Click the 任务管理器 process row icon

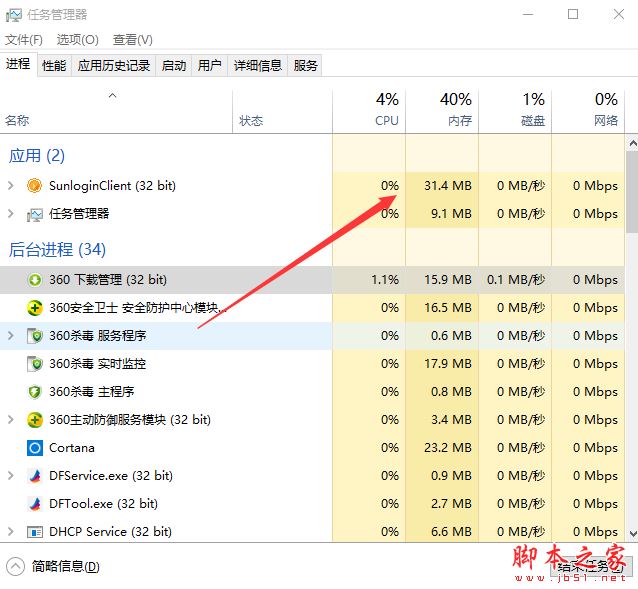pyautogui.click(x=35, y=214)
